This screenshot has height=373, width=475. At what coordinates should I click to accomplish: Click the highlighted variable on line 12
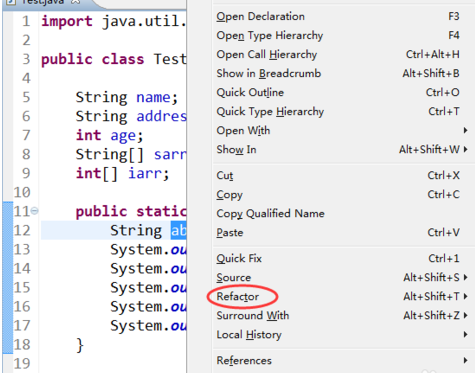pos(178,230)
